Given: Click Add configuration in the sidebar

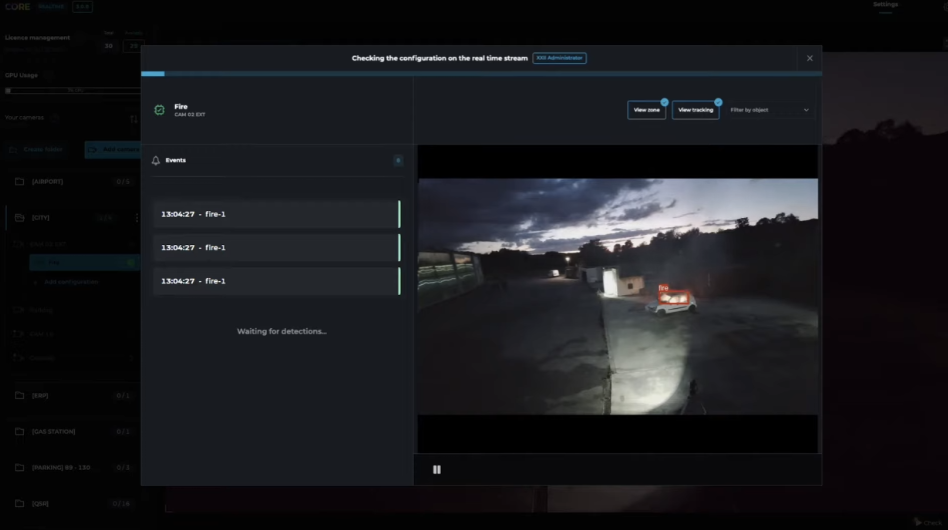Looking at the screenshot, I should (x=71, y=282).
